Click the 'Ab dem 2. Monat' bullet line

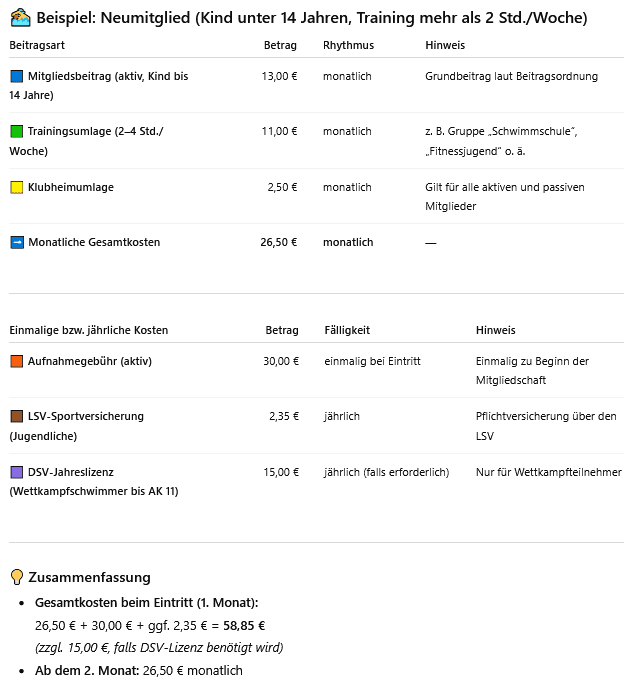coord(138,670)
